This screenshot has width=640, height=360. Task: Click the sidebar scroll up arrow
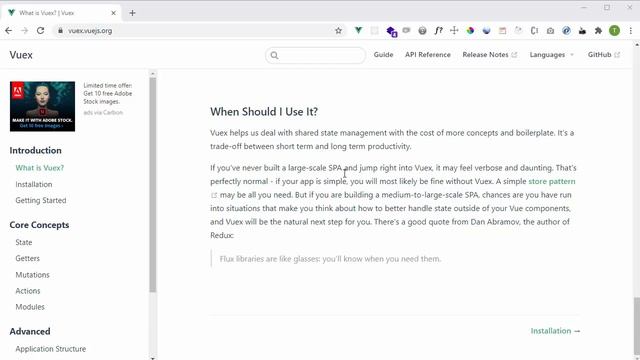coord(153,74)
